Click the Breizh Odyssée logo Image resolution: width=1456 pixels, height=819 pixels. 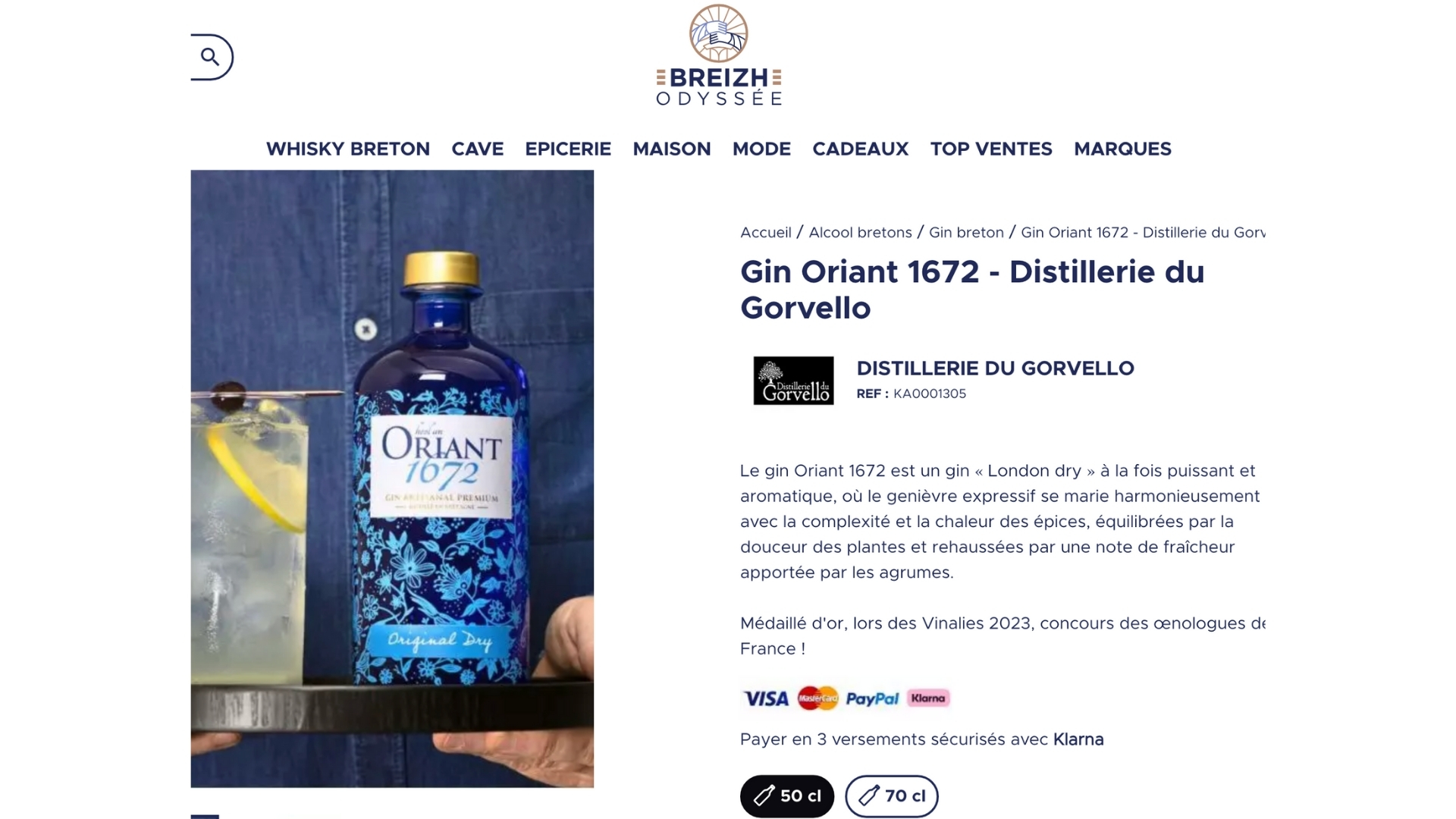click(719, 55)
